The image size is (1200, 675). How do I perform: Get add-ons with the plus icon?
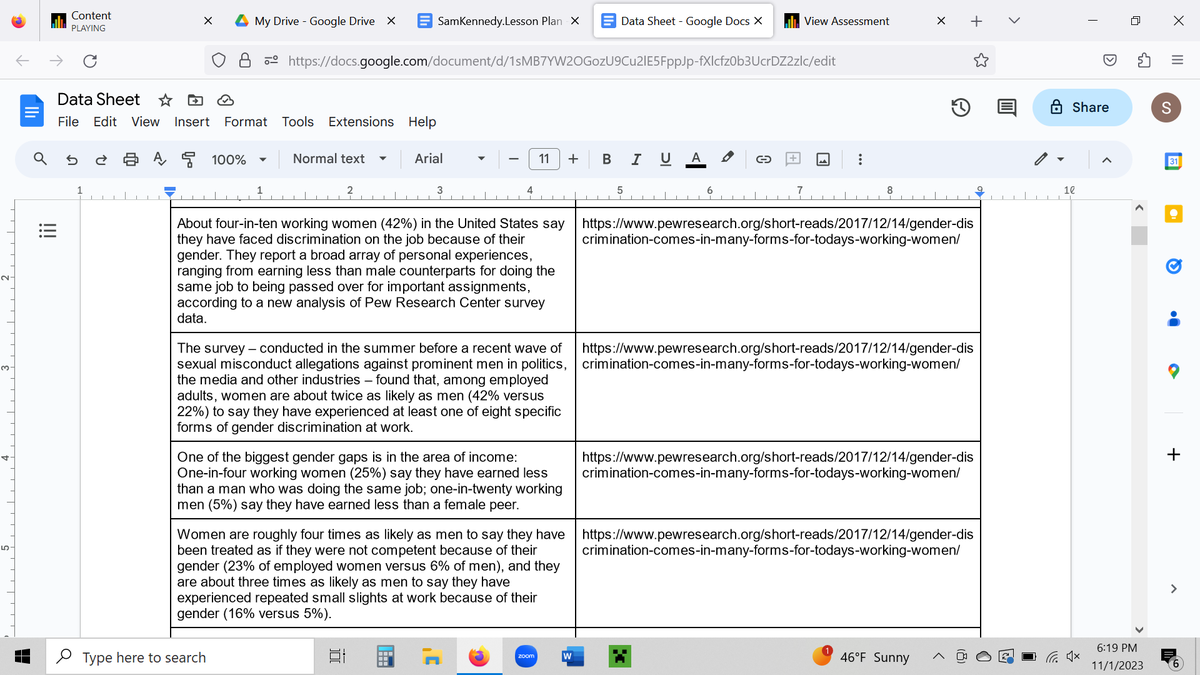click(1174, 455)
